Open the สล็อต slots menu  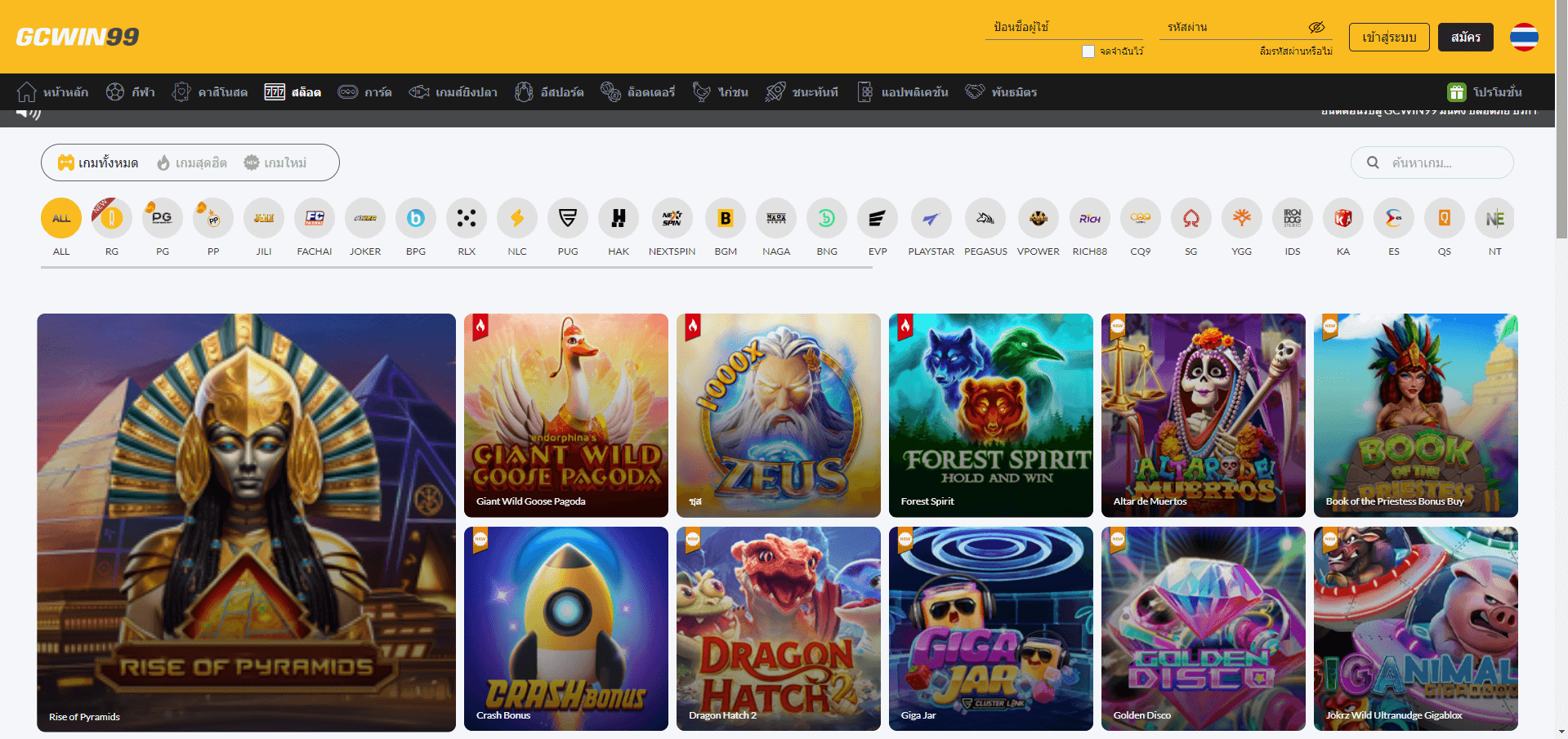(293, 92)
